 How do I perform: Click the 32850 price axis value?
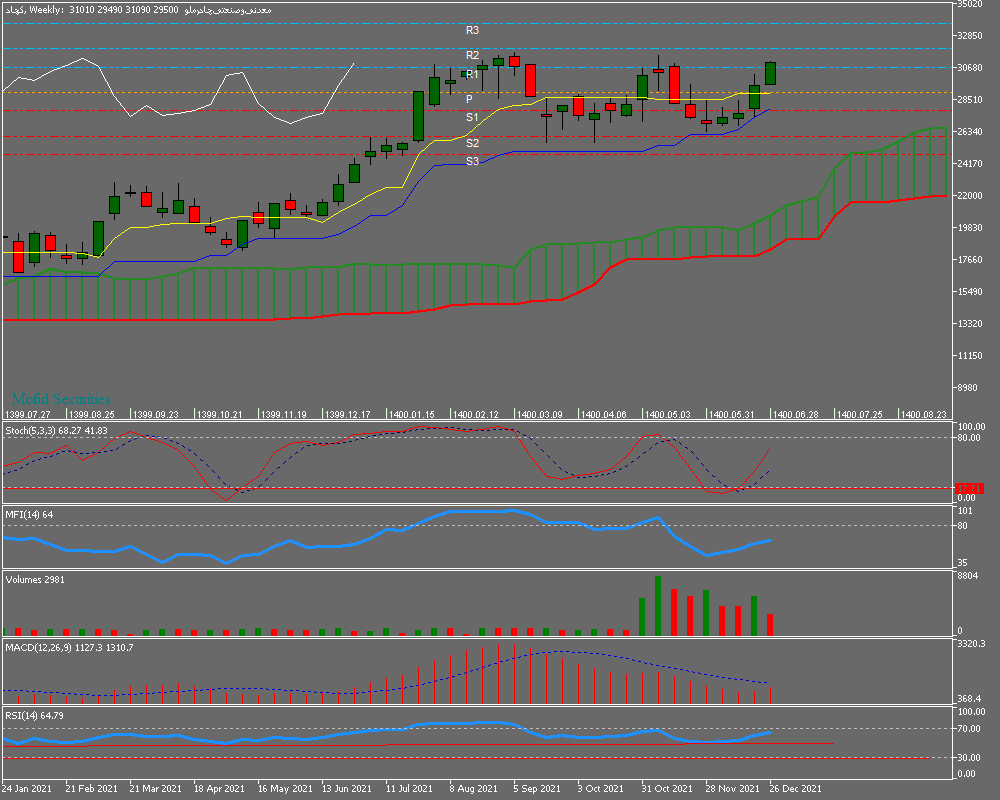pyautogui.click(x=969, y=36)
